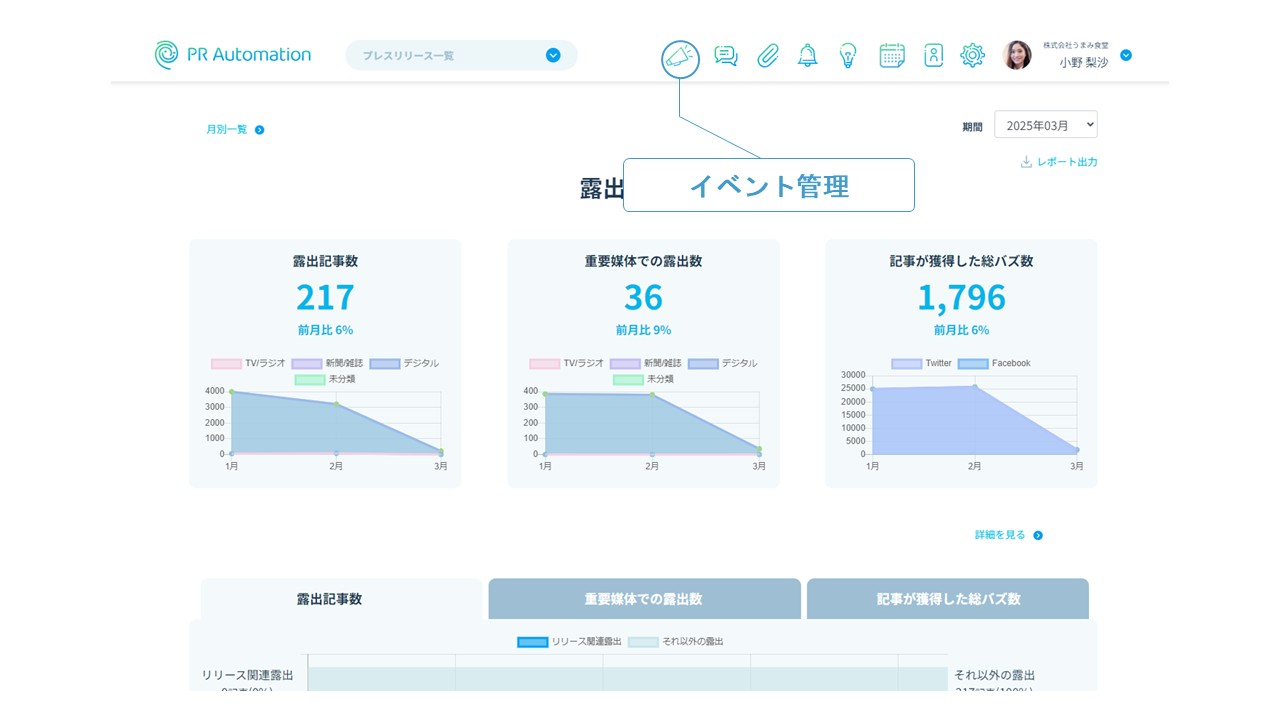The height and width of the screenshot is (720, 1280).
Task: Click the lightbulb ideas icon
Action: 848,56
